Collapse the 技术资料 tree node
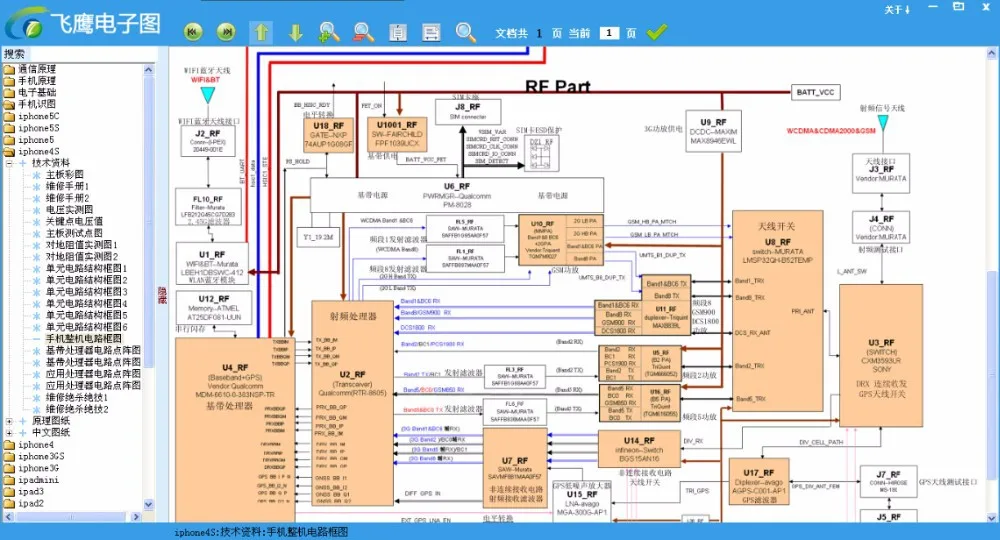1000x540 pixels. point(10,163)
